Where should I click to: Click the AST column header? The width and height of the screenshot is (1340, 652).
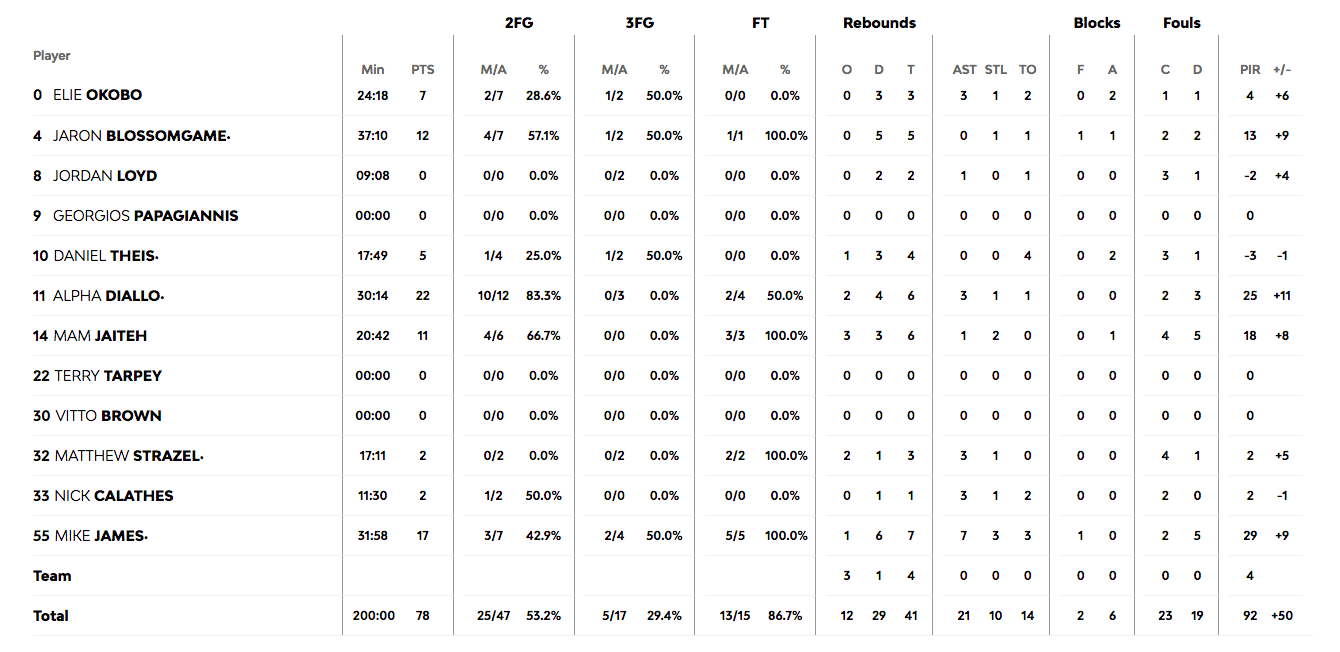964,70
